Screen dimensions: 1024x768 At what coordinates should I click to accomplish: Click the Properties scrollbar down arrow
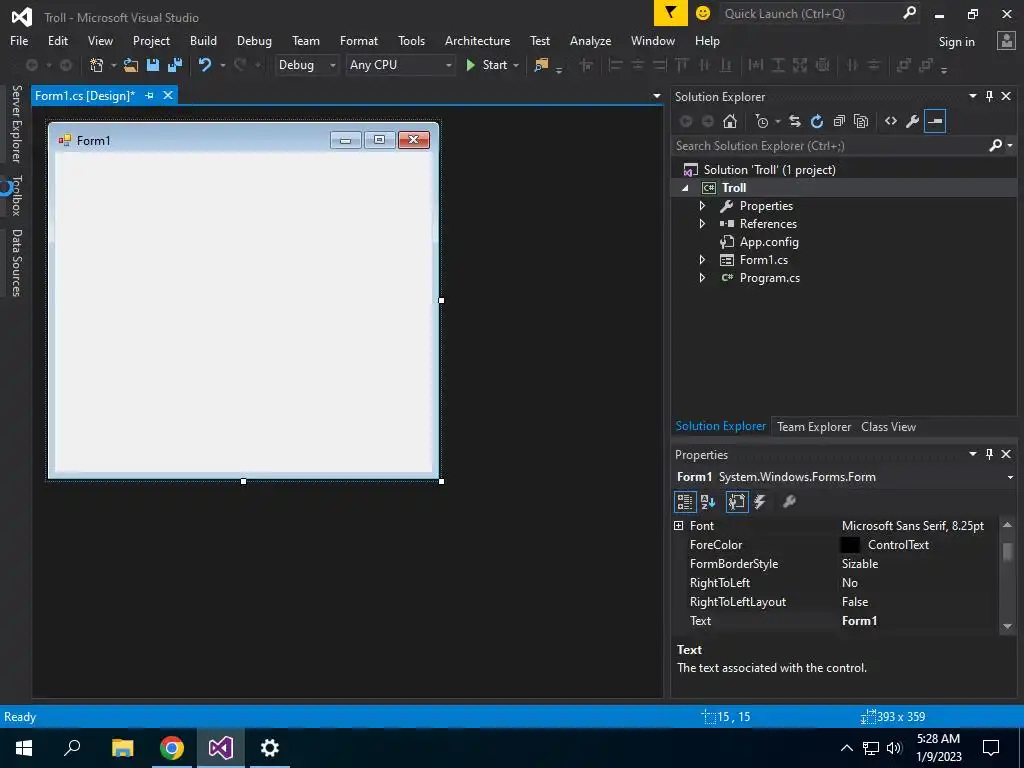coord(1008,626)
